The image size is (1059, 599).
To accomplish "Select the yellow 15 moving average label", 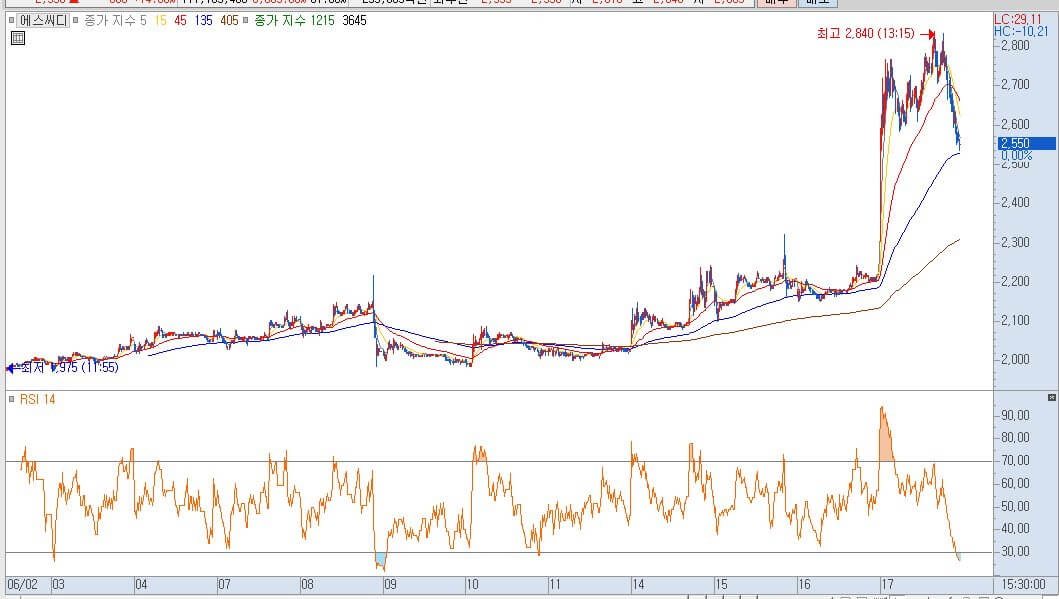I will [x=160, y=21].
